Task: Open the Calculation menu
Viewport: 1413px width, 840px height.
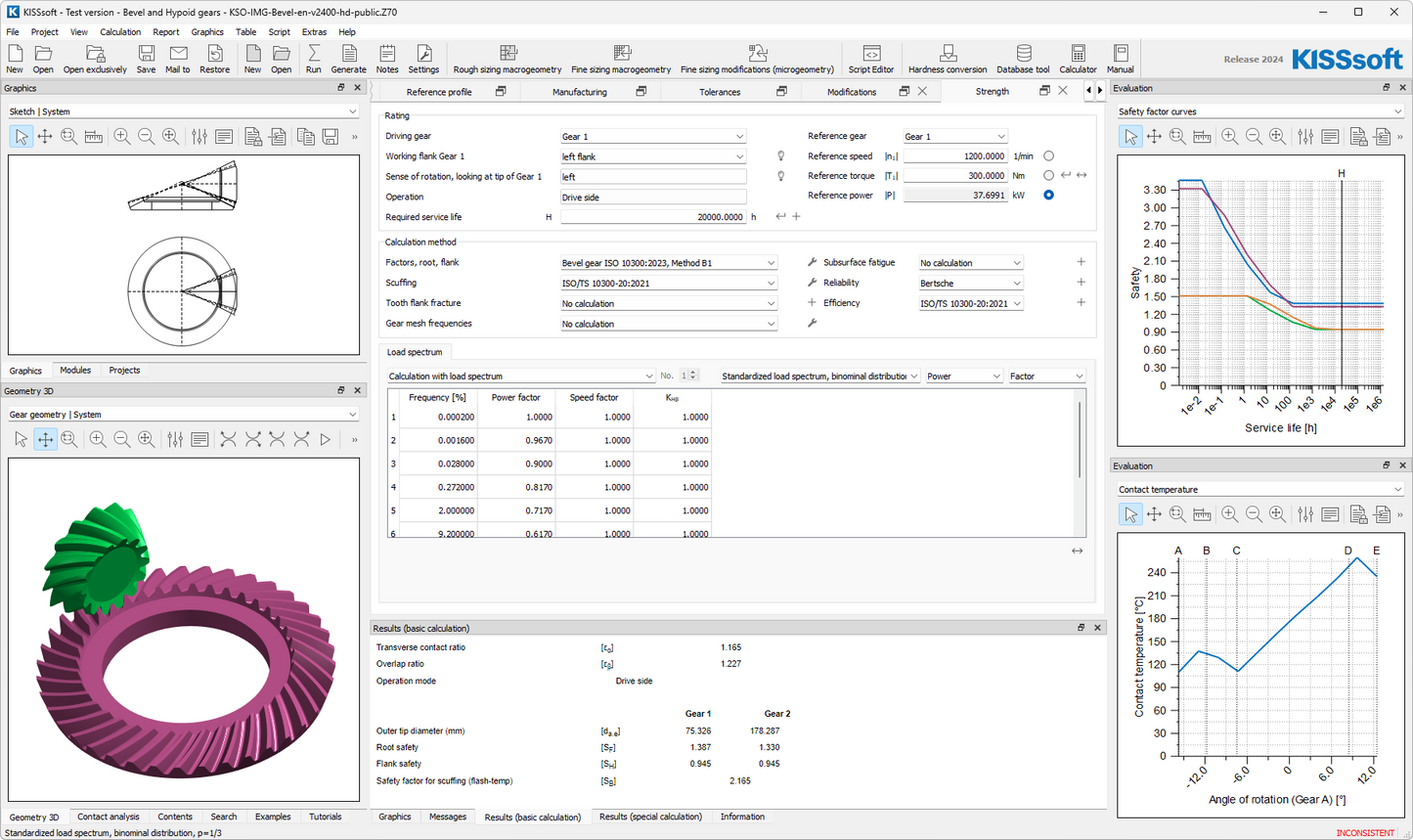Action: click(x=120, y=31)
